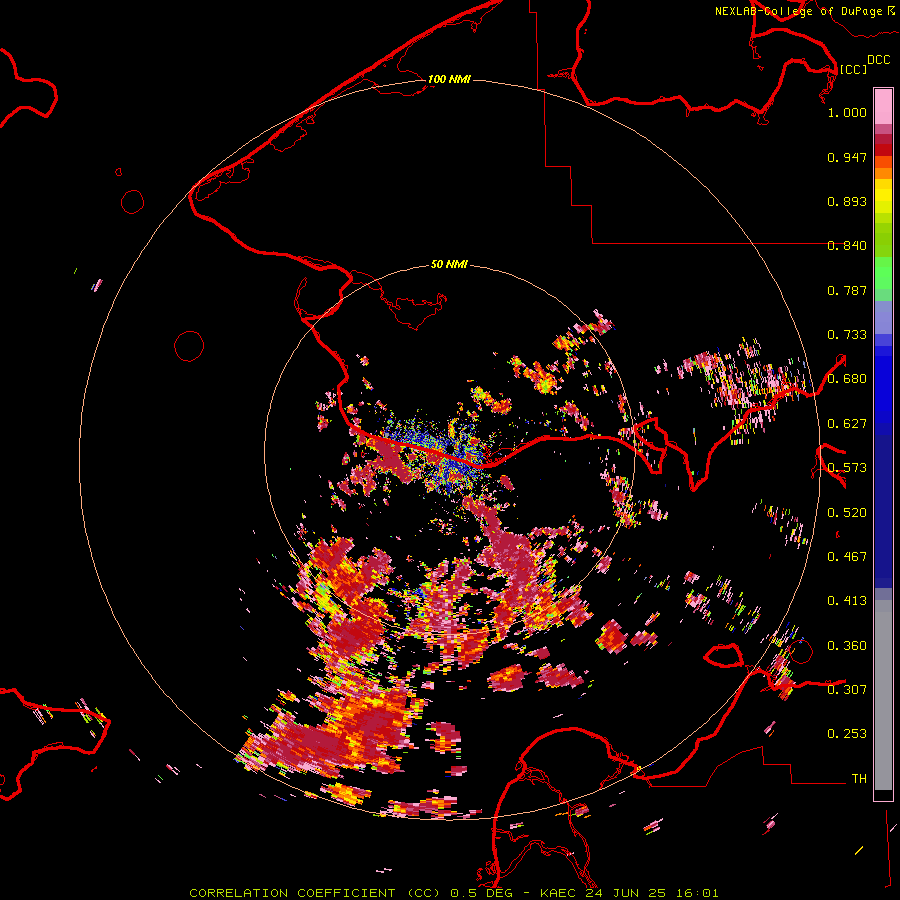Click the bright green segment of color bar
This screenshot has width=900, height=900.
(x=883, y=273)
